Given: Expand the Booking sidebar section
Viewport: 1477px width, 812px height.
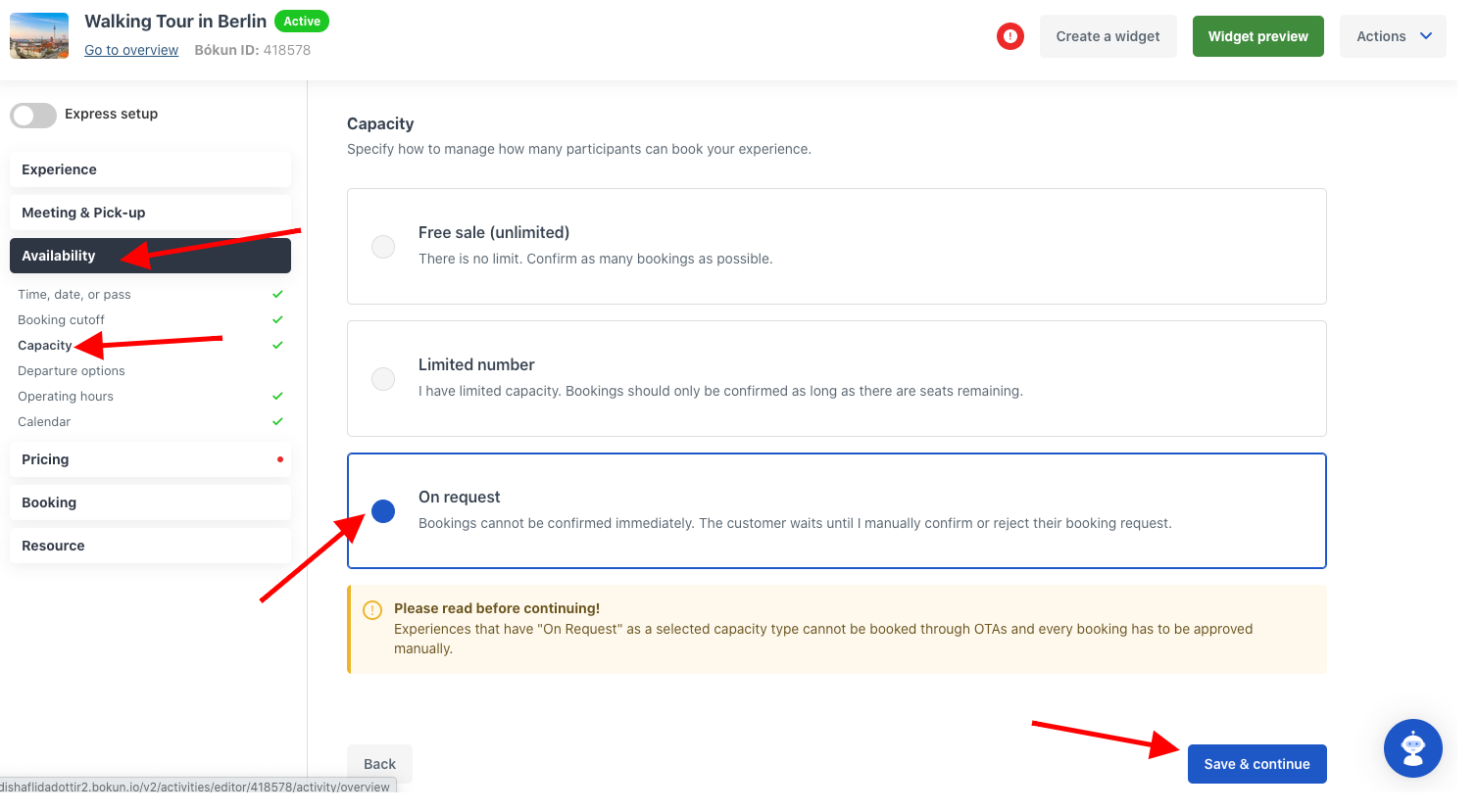Looking at the screenshot, I should point(150,502).
